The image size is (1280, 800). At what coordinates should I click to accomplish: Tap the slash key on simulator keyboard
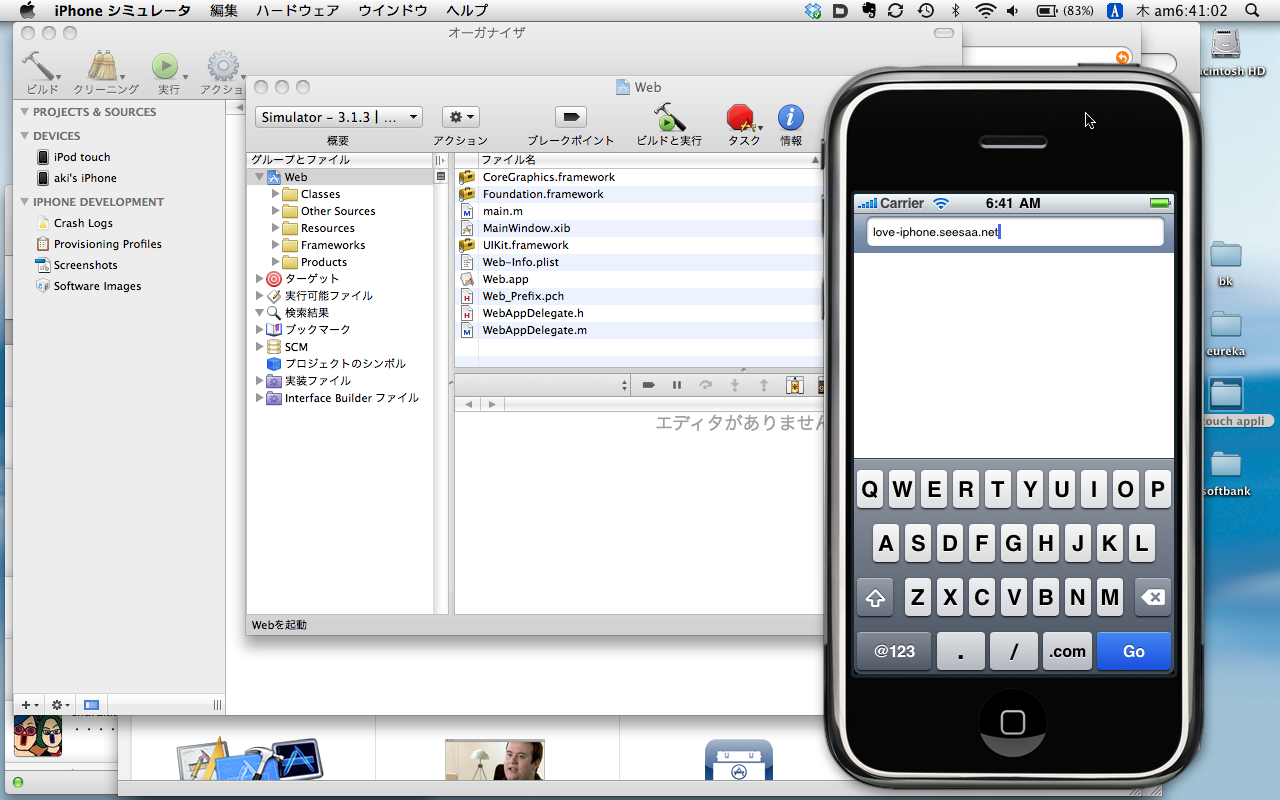click(x=1014, y=651)
